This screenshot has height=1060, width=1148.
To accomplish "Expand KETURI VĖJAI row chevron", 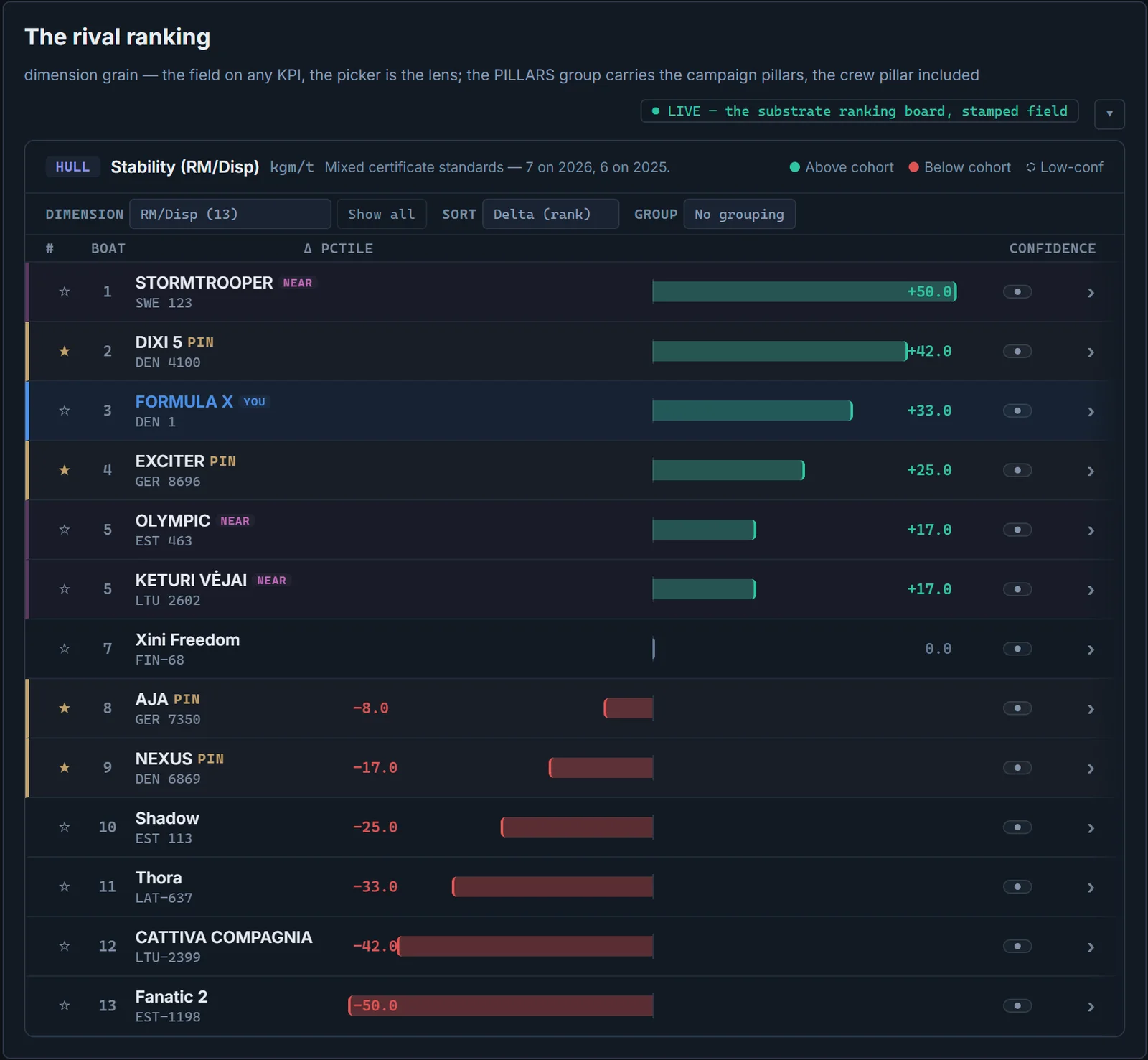I will 1091,591.
